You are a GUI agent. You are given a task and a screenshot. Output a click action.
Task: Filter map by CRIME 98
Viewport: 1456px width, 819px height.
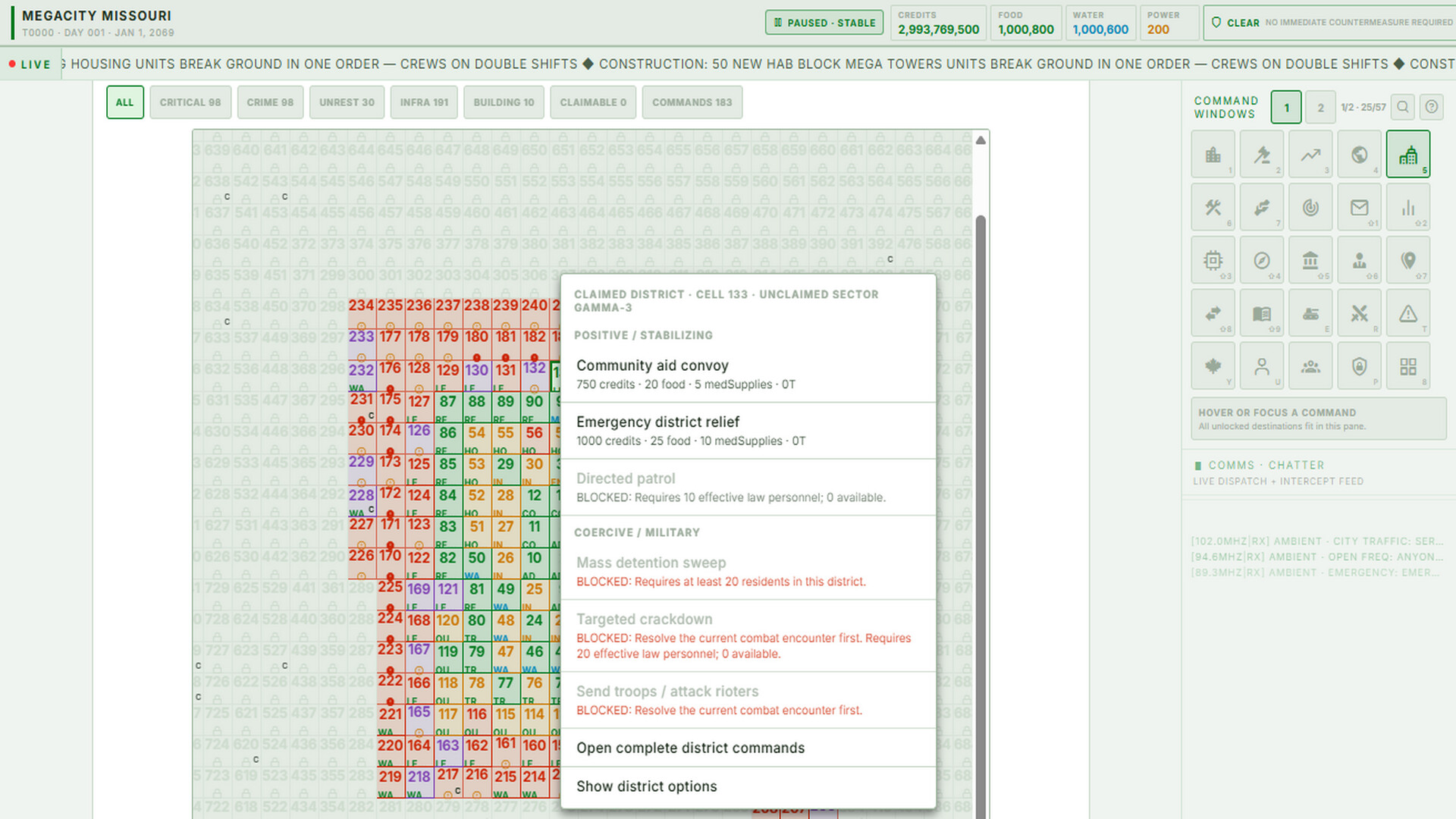pyautogui.click(x=270, y=102)
